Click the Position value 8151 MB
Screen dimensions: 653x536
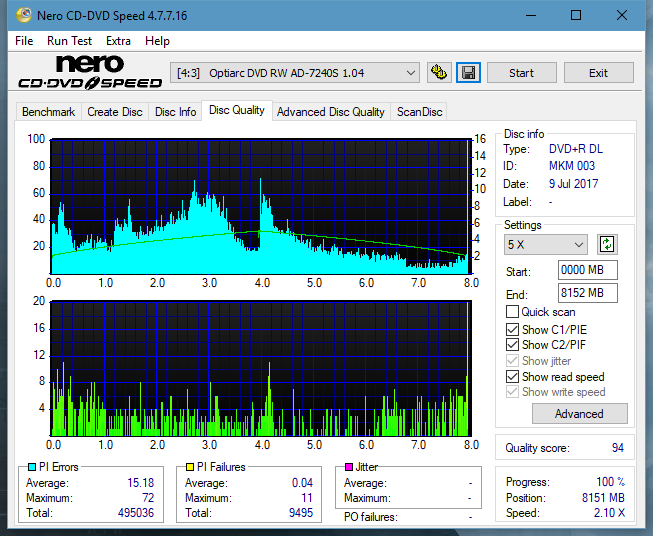point(603,498)
